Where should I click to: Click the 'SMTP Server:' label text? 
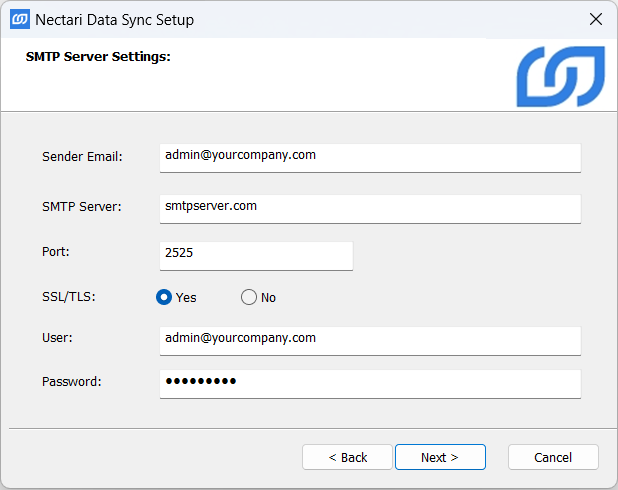pos(82,207)
